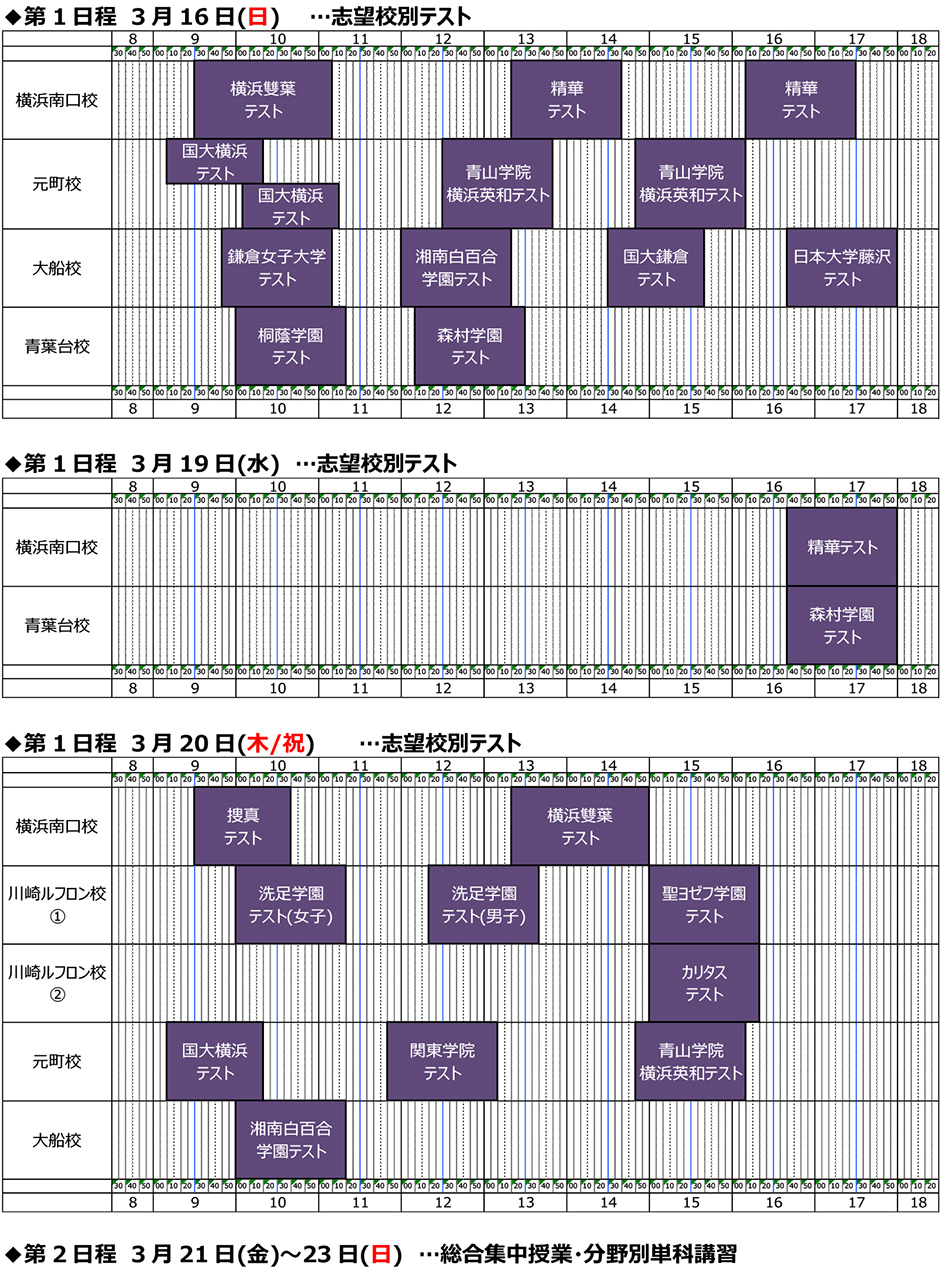
Task: Select the 捜真テスト block
Action: click(243, 826)
